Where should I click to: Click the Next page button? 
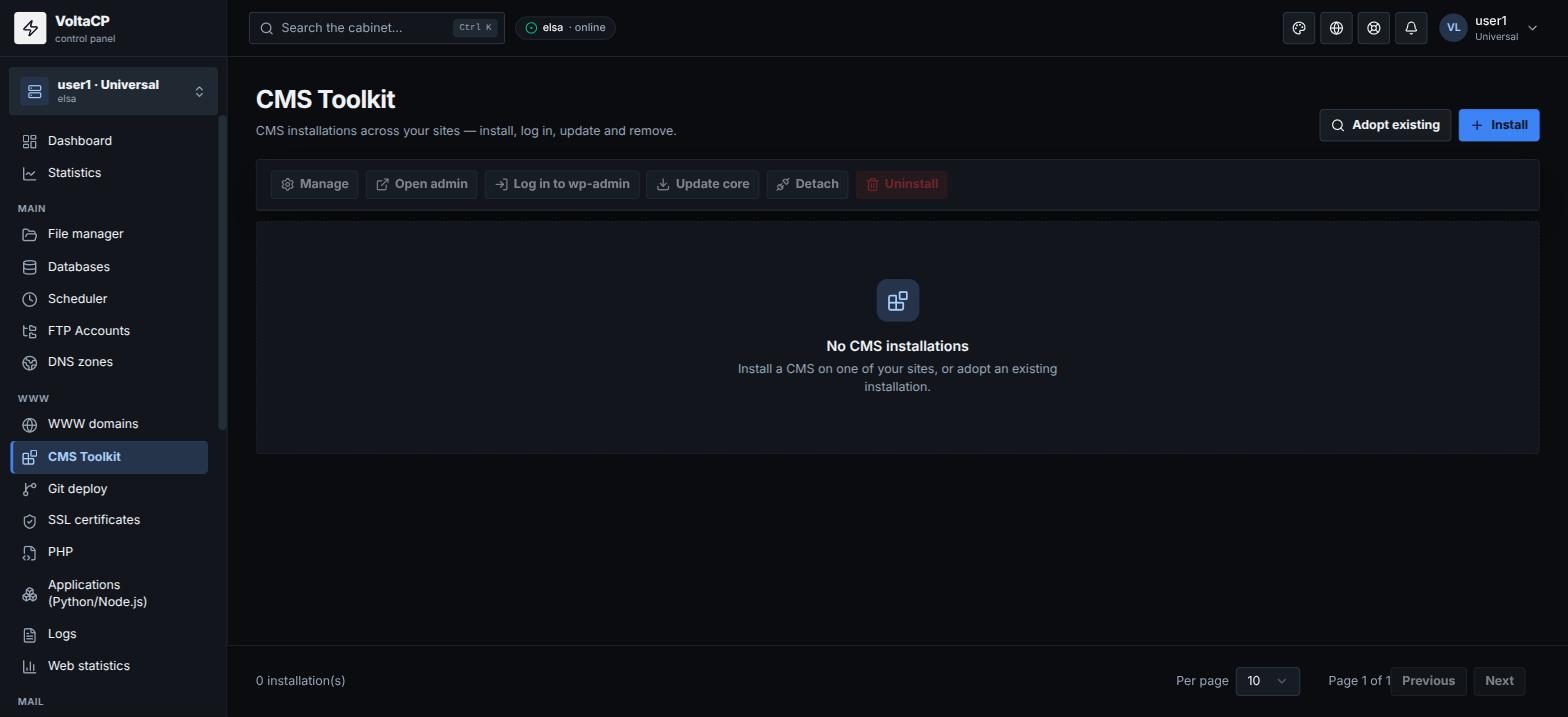(1499, 681)
